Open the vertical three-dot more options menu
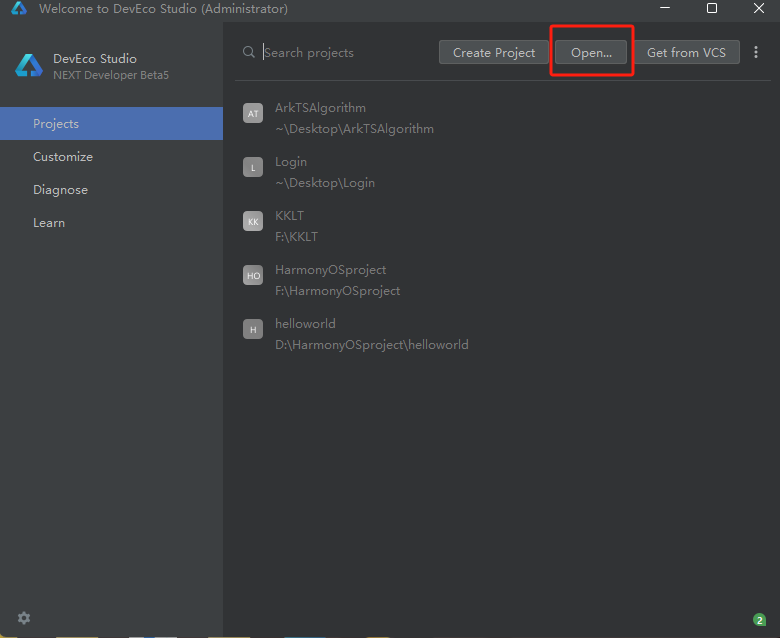This screenshot has width=780, height=638. [756, 52]
